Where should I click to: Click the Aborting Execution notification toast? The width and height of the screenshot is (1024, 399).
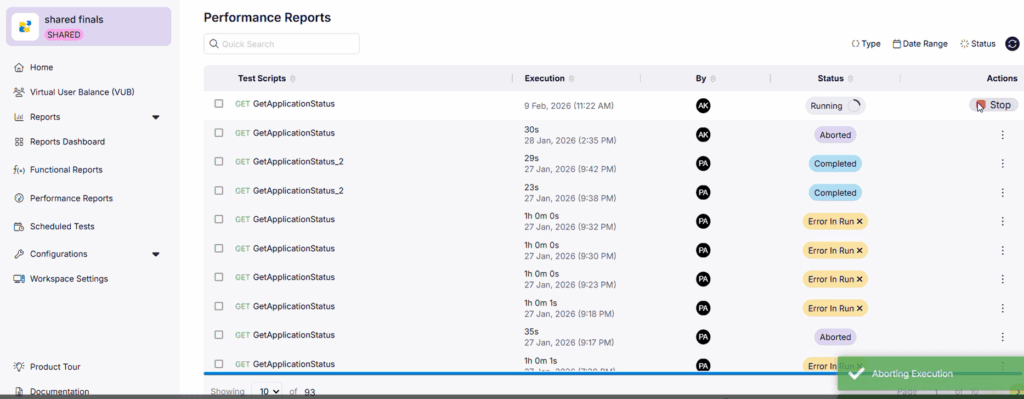[931, 374]
